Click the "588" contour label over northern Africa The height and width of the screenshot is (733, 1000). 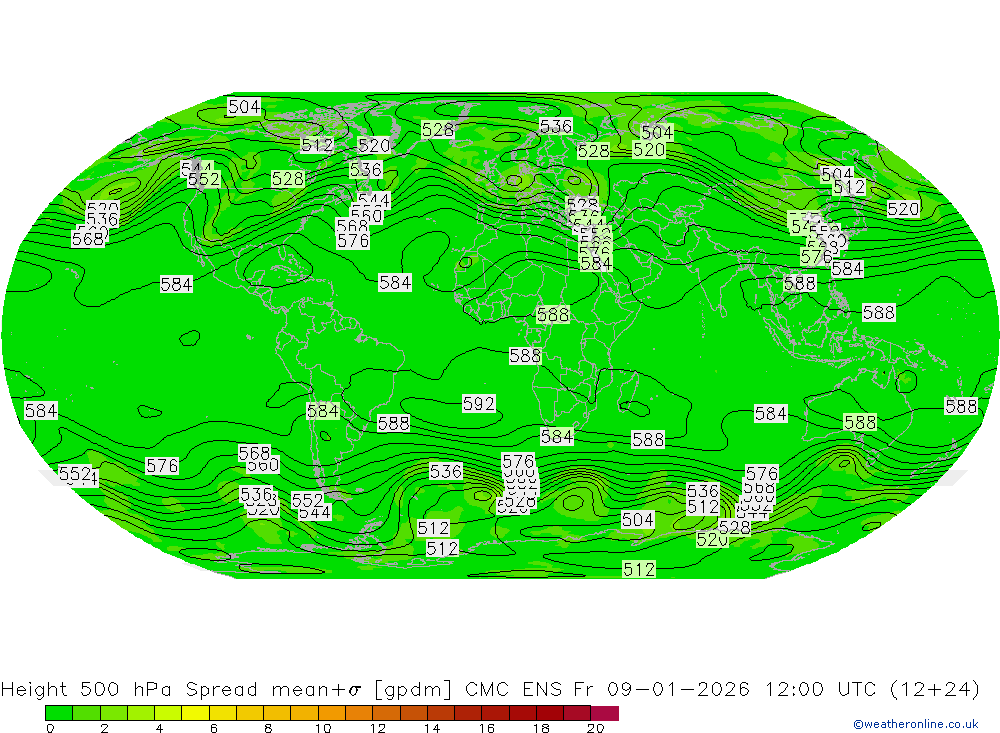click(552, 315)
